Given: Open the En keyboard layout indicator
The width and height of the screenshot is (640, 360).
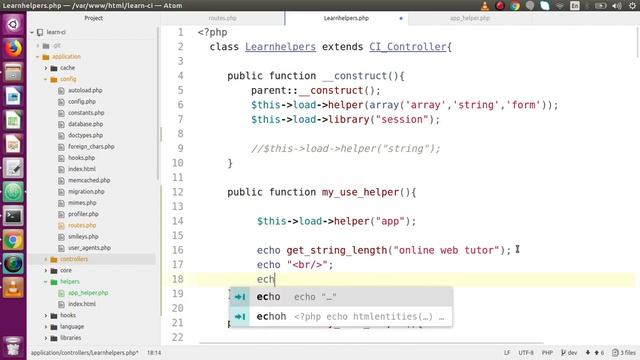Looking at the screenshot, I should (x=575, y=5).
